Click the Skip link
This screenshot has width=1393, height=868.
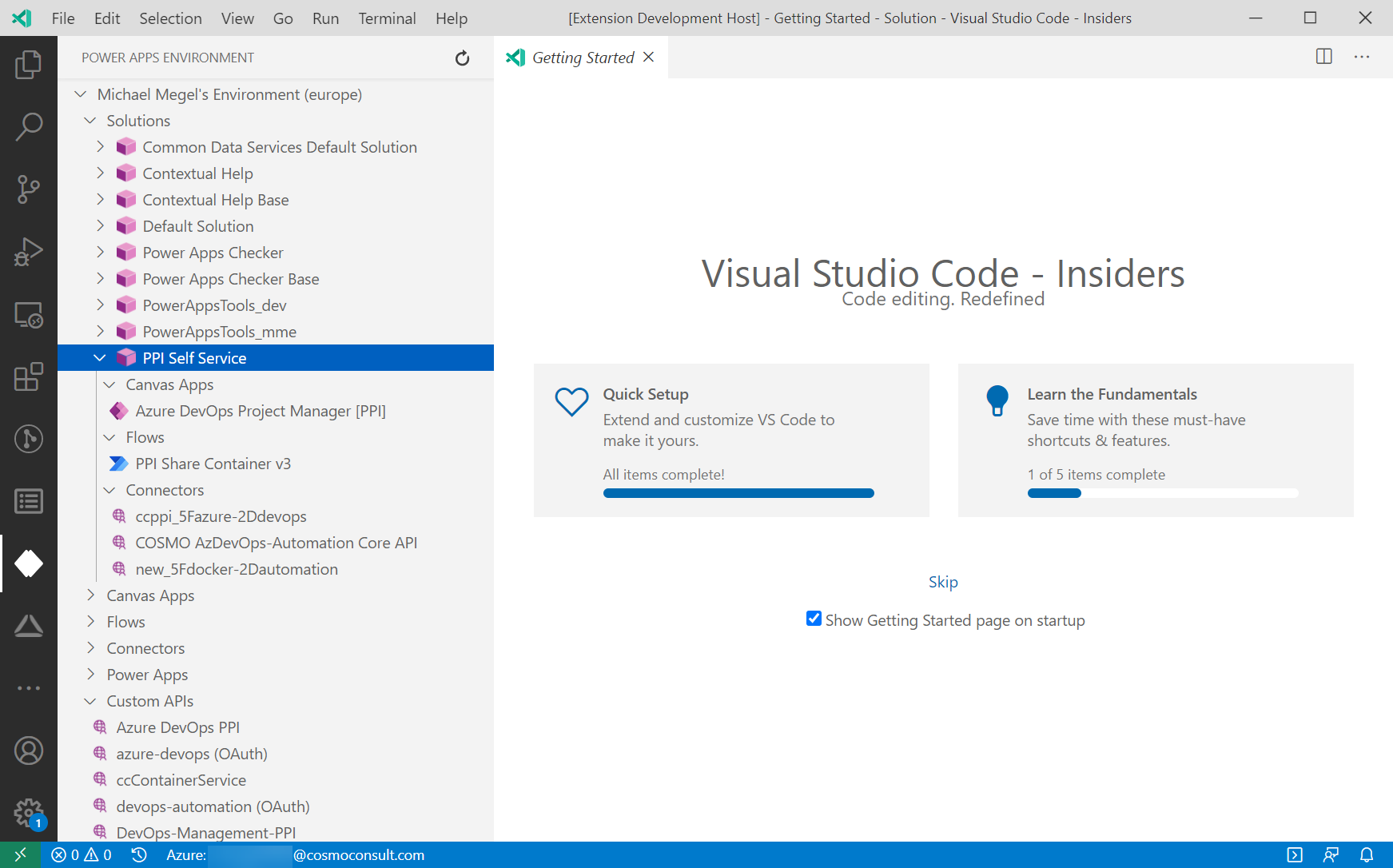coord(943,582)
